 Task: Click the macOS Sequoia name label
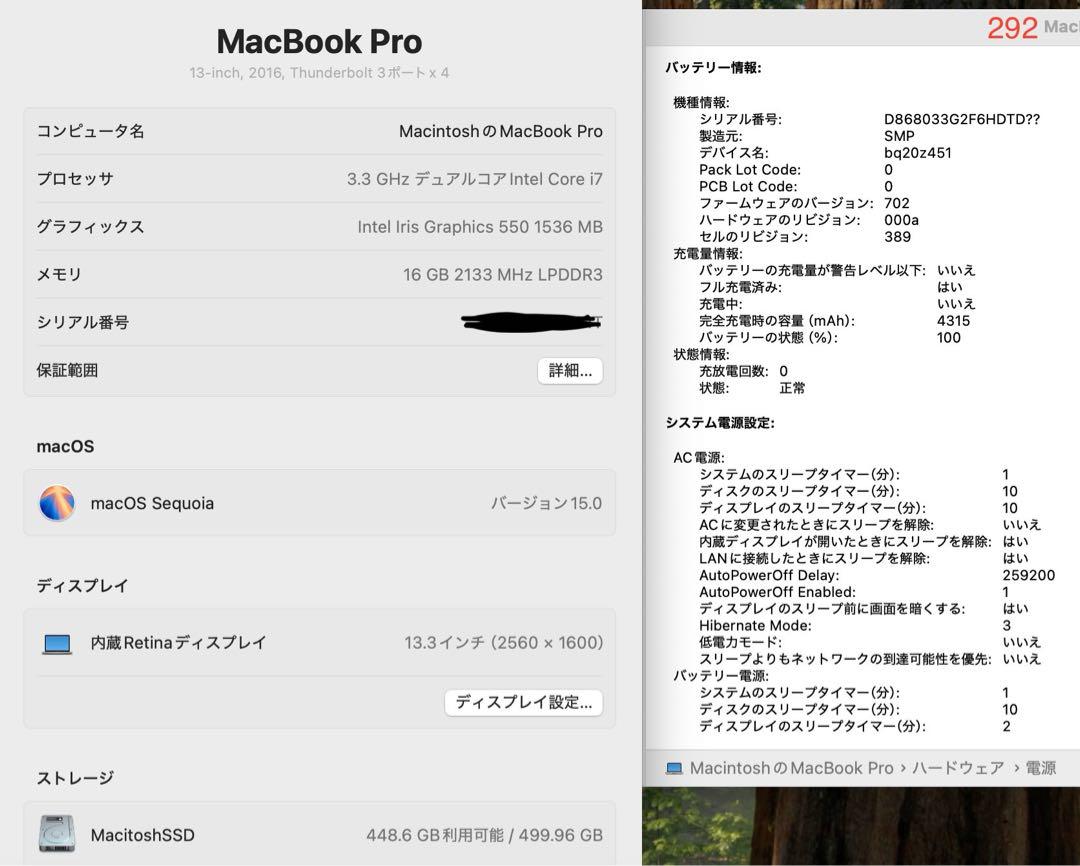(152, 504)
